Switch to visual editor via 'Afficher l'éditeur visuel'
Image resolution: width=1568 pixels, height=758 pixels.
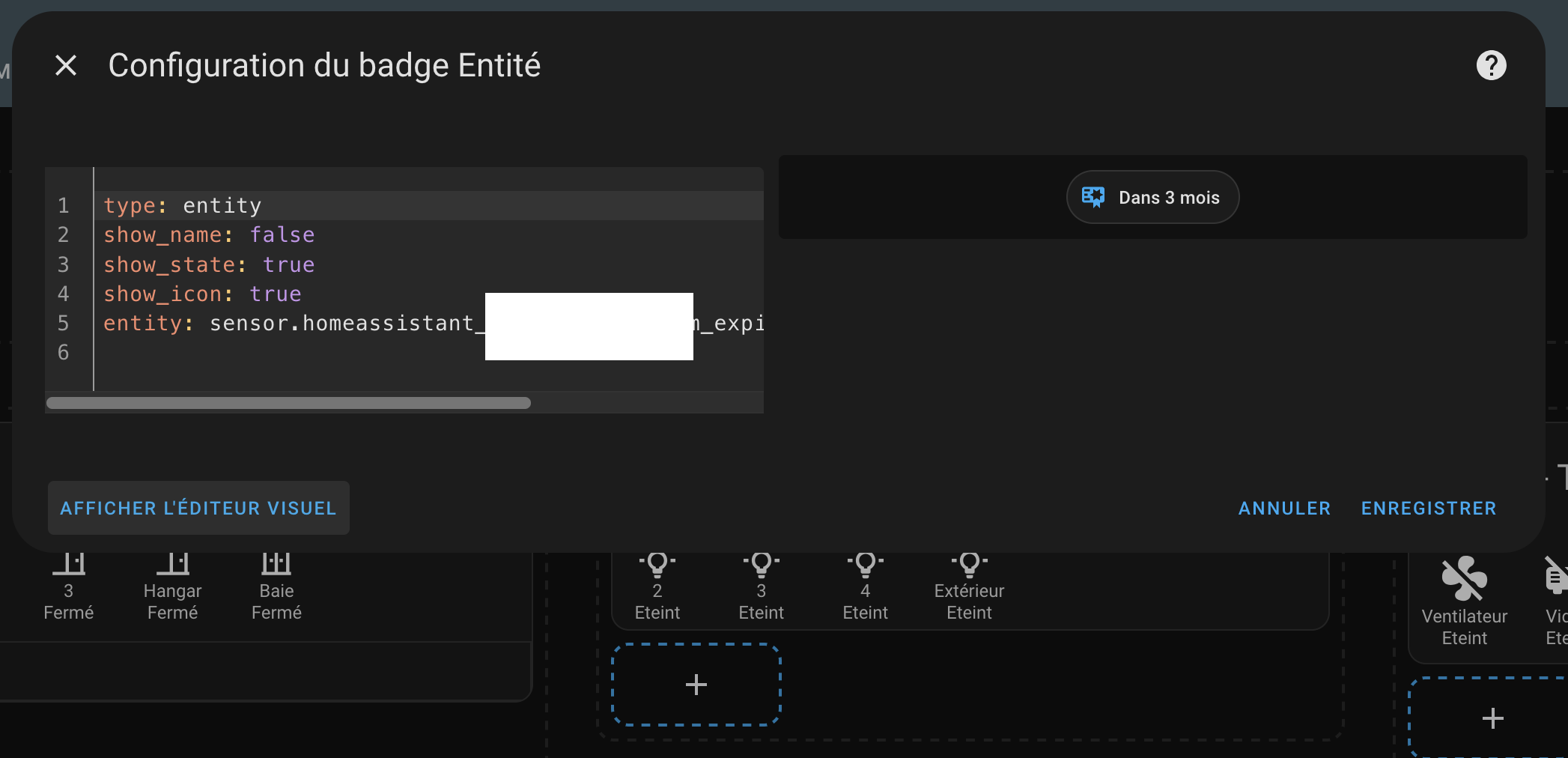pyautogui.click(x=198, y=508)
